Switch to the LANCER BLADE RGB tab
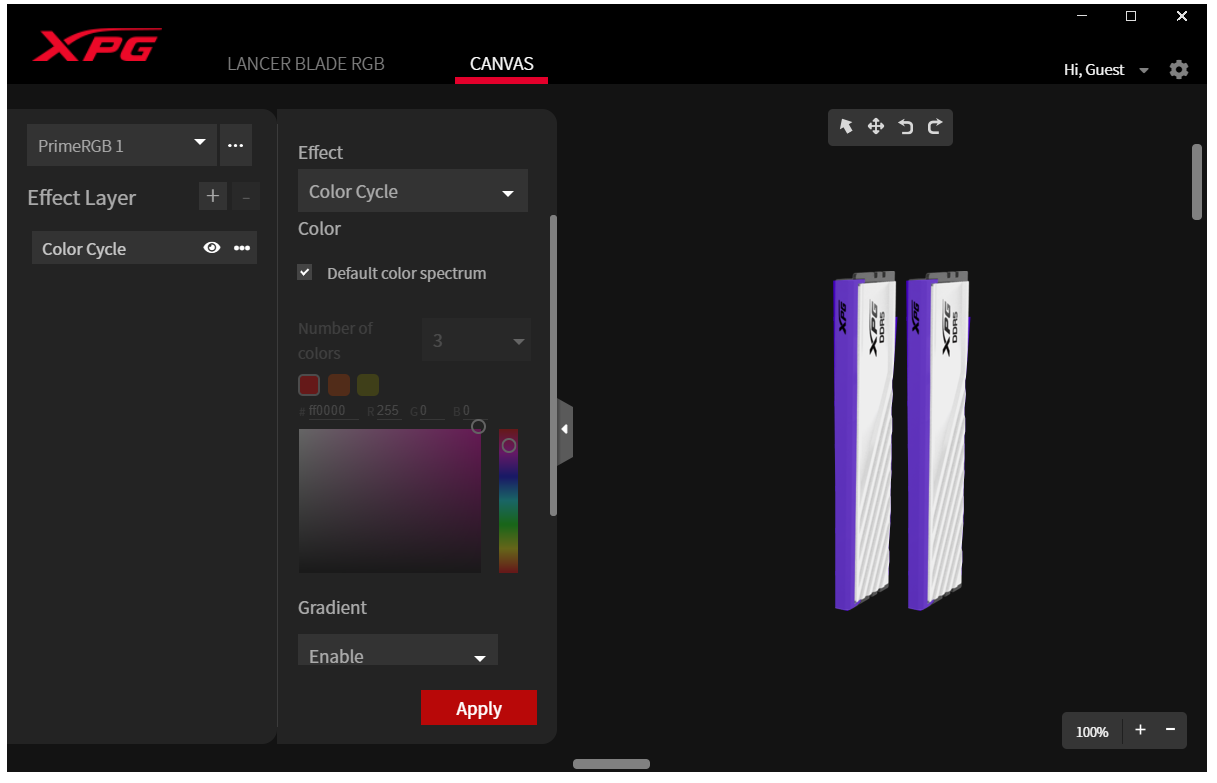This screenshot has height=783, width=1217. point(306,64)
